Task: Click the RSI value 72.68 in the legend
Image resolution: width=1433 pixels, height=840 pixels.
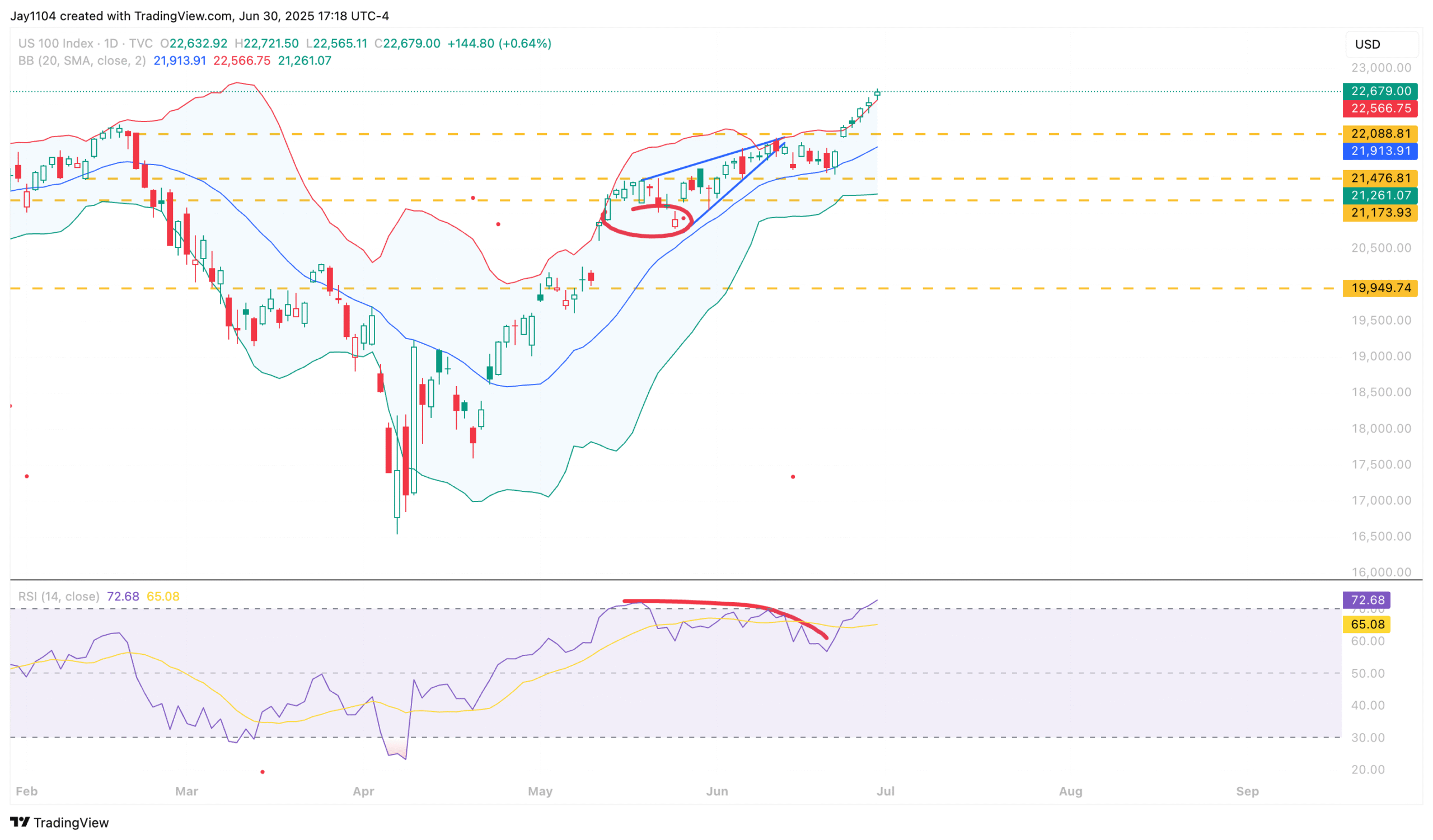Action: [123, 596]
